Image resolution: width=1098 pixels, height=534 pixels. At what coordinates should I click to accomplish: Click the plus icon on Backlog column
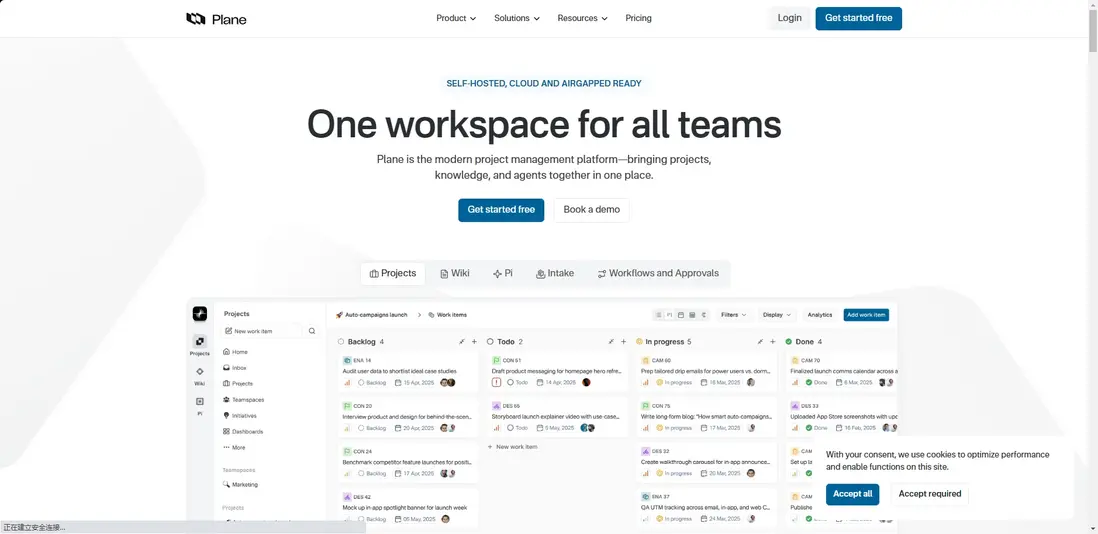pyautogui.click(x=474, y=342)
